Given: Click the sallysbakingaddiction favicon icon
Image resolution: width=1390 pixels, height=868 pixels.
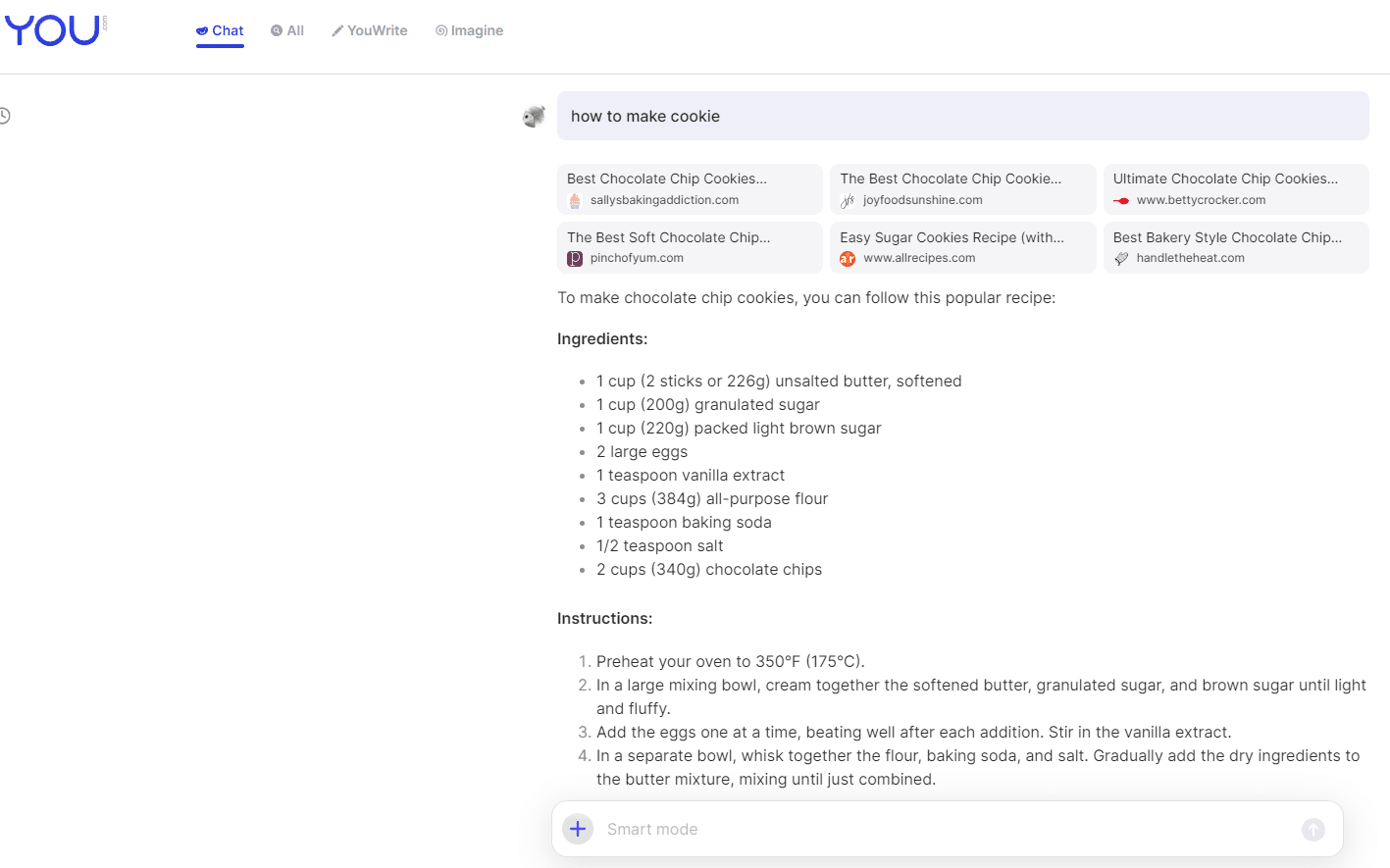Looking at the screenshot, I should [575, 201].
